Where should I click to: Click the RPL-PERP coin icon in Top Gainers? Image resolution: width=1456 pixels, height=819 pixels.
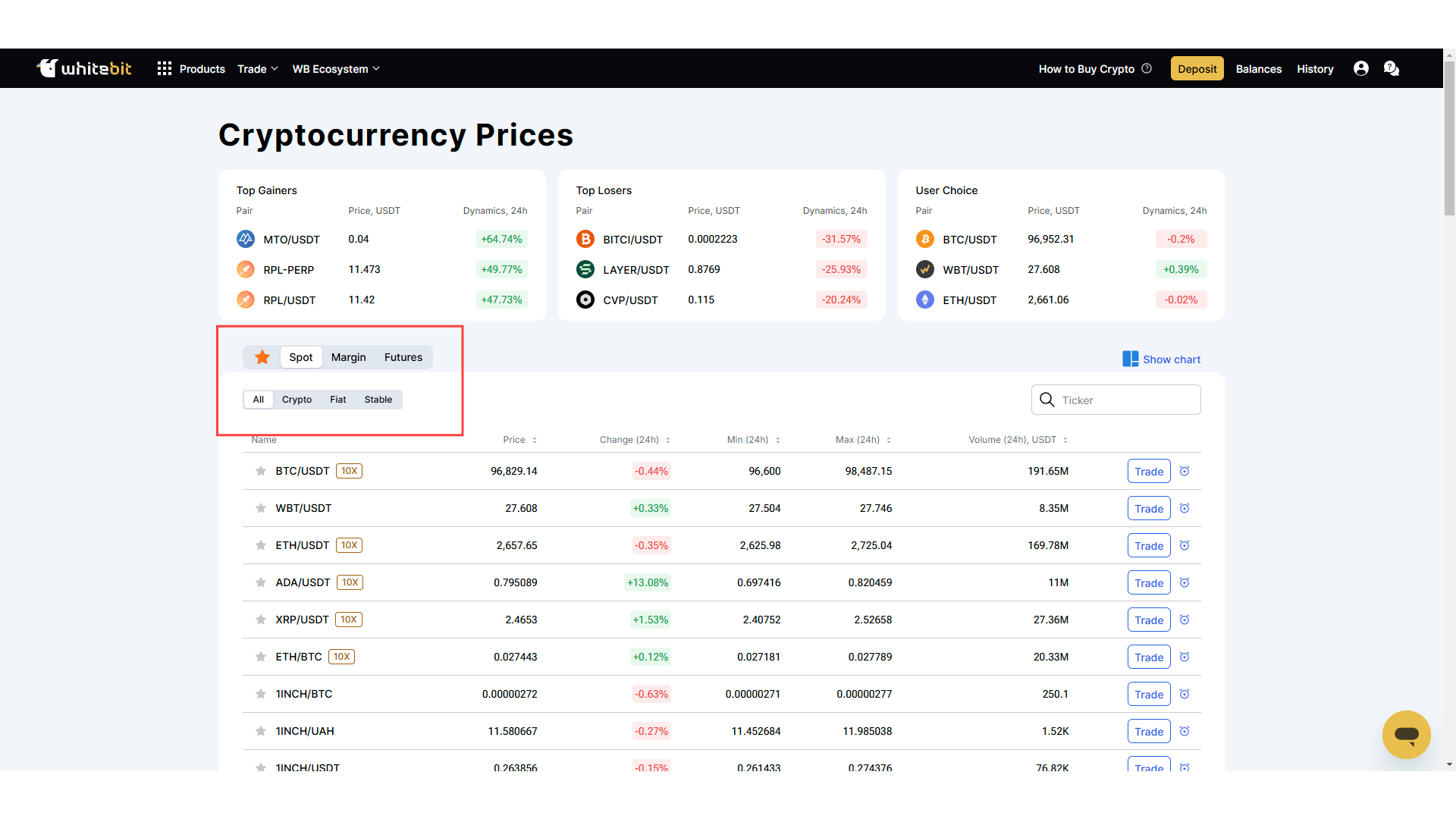coord(246,269)
